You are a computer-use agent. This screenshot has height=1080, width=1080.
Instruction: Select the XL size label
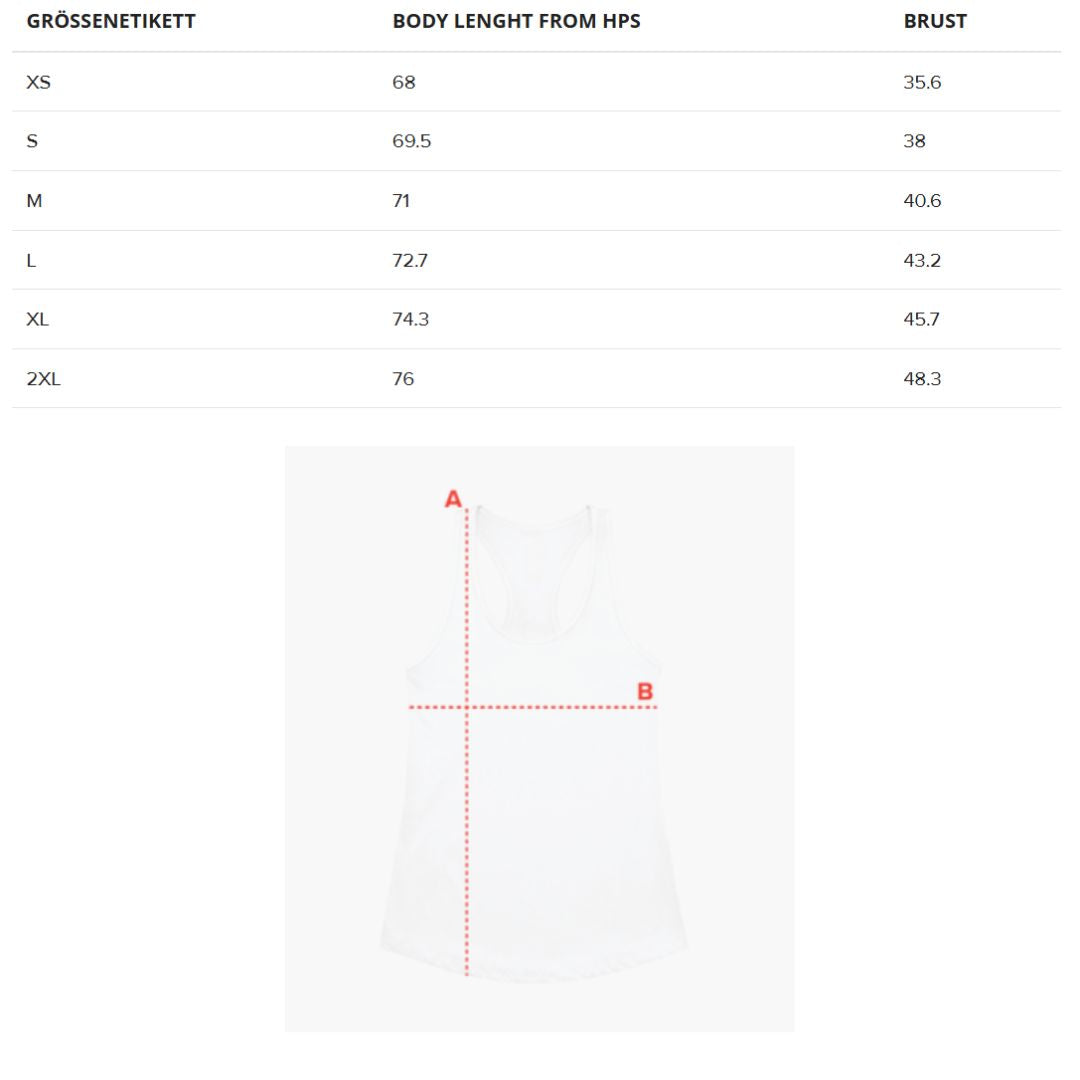point(38,319)
